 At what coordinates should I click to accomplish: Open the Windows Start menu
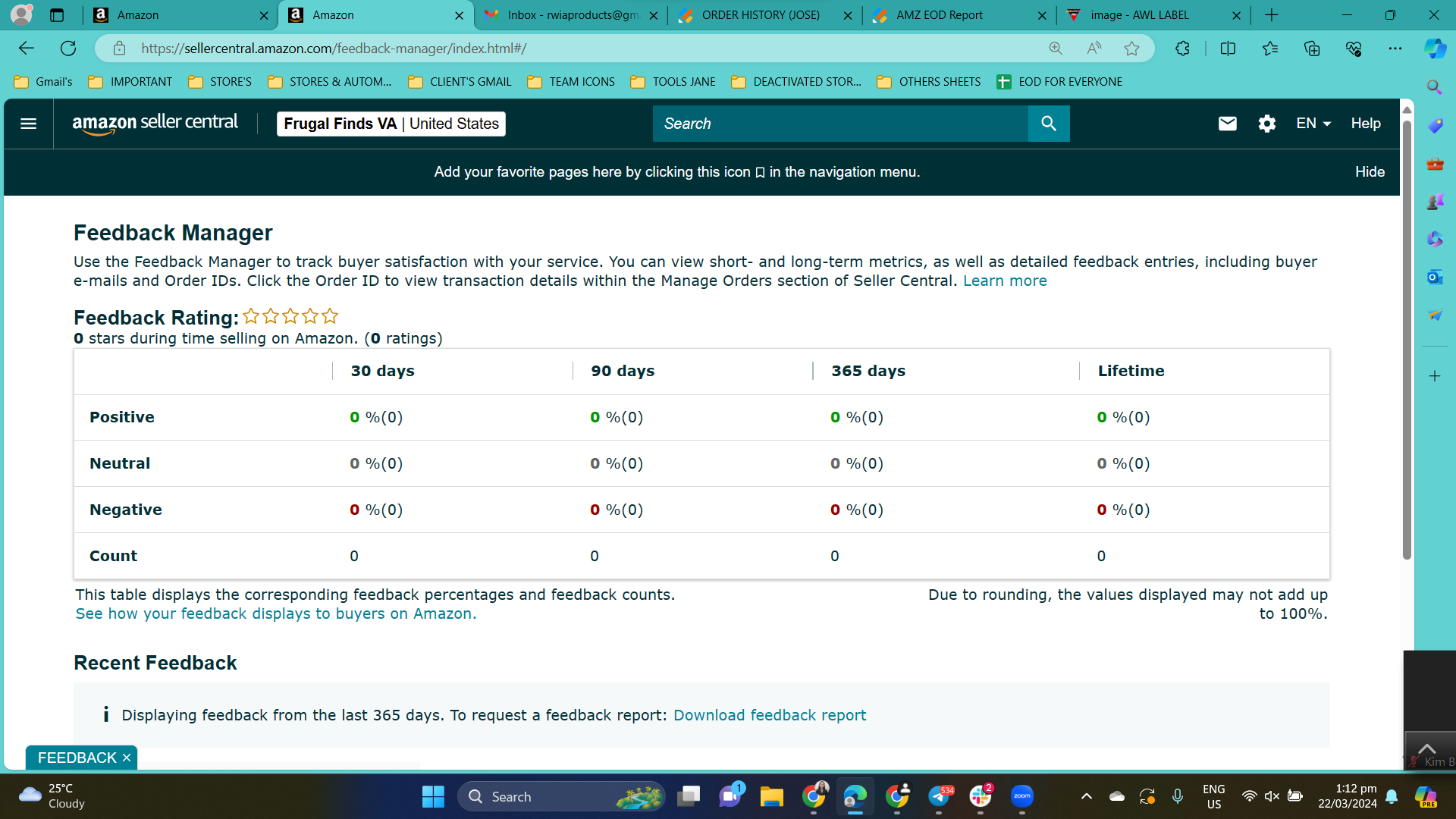[433, 796]
